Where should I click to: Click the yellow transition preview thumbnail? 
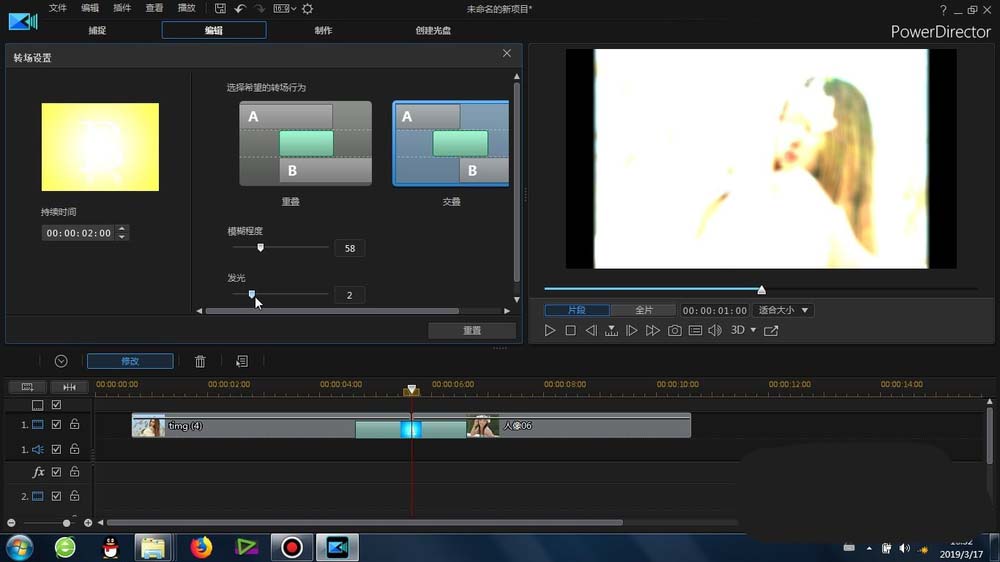(x=100, y=147)
